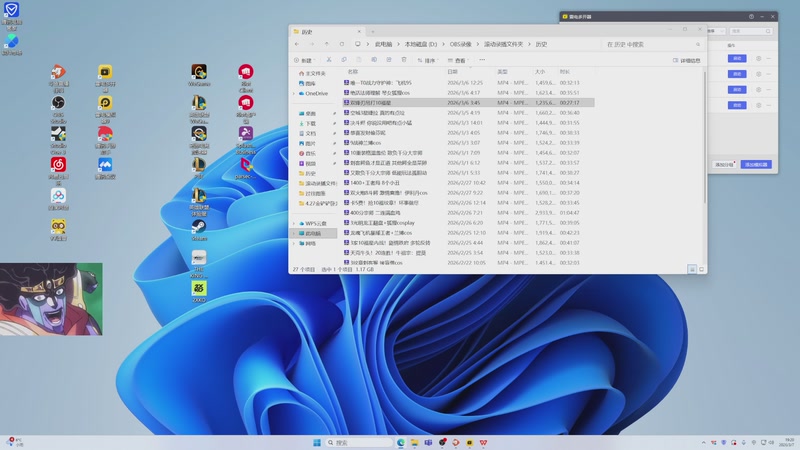Expand the WPS云盘 tree node
Screen dimensions: 800x450
point(293,223)
